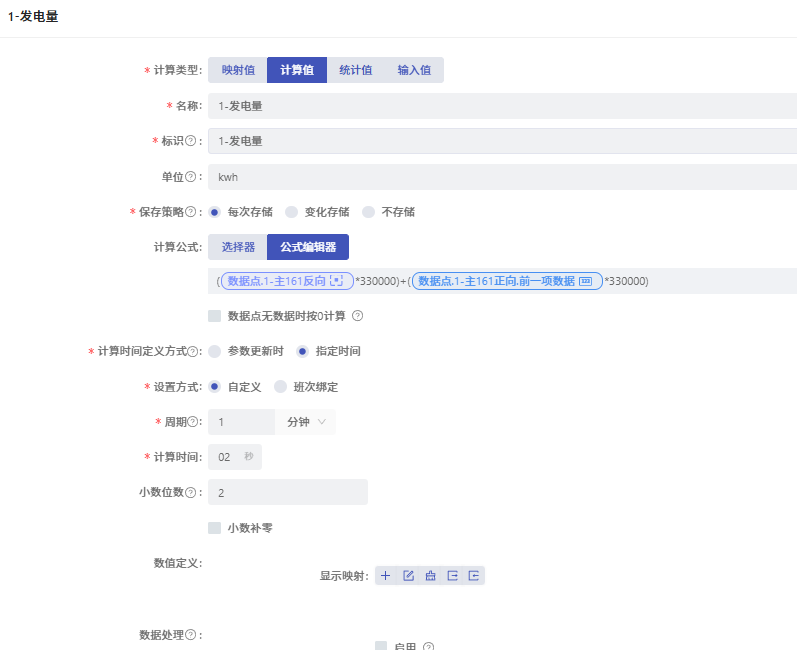Image resolution: width=797 pixels, height=650 pixels.
Task: Click the clear display mapping icon
Action: pos(430,576)
